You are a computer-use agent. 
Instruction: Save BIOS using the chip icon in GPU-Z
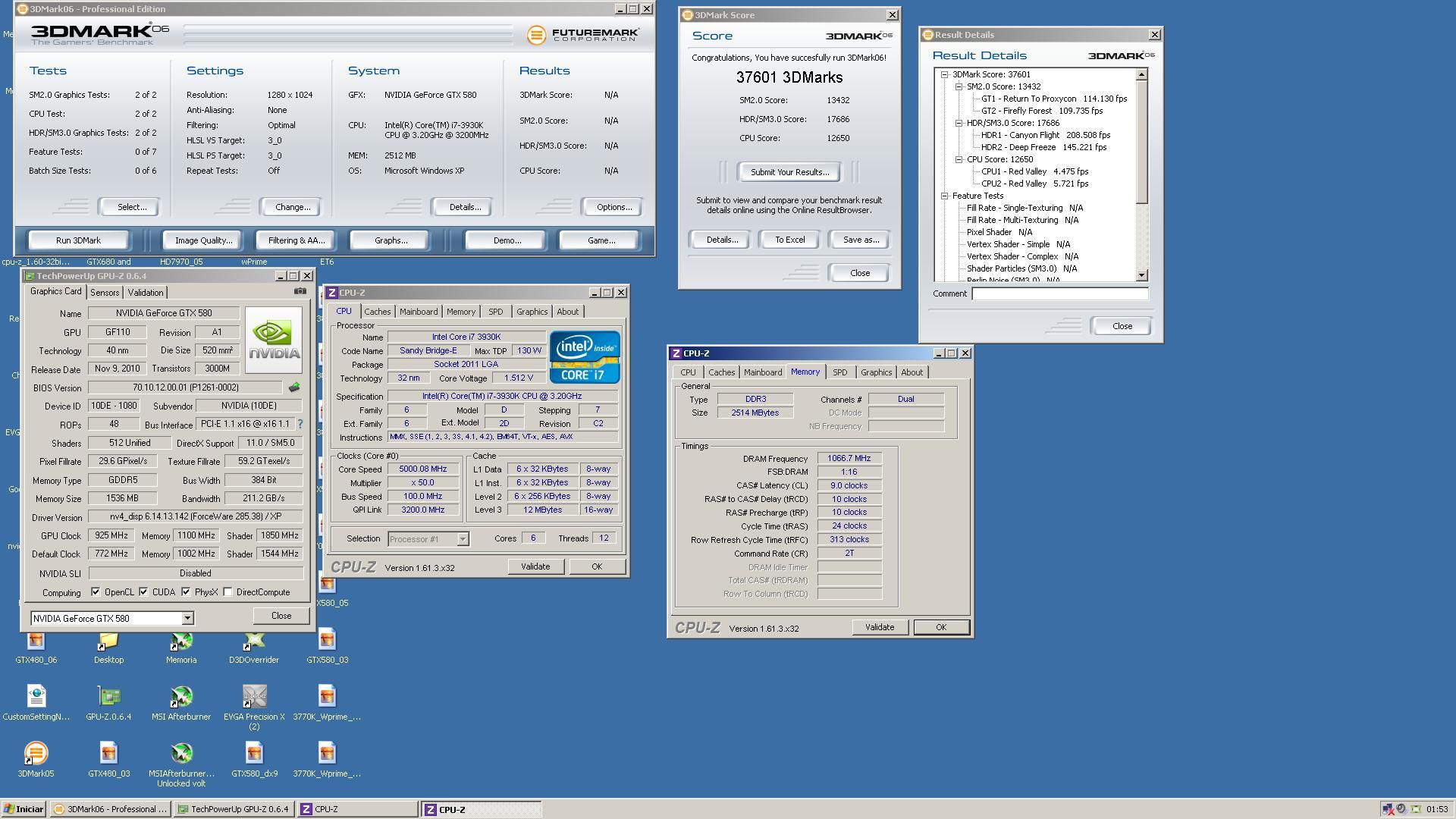coord(294,388)
